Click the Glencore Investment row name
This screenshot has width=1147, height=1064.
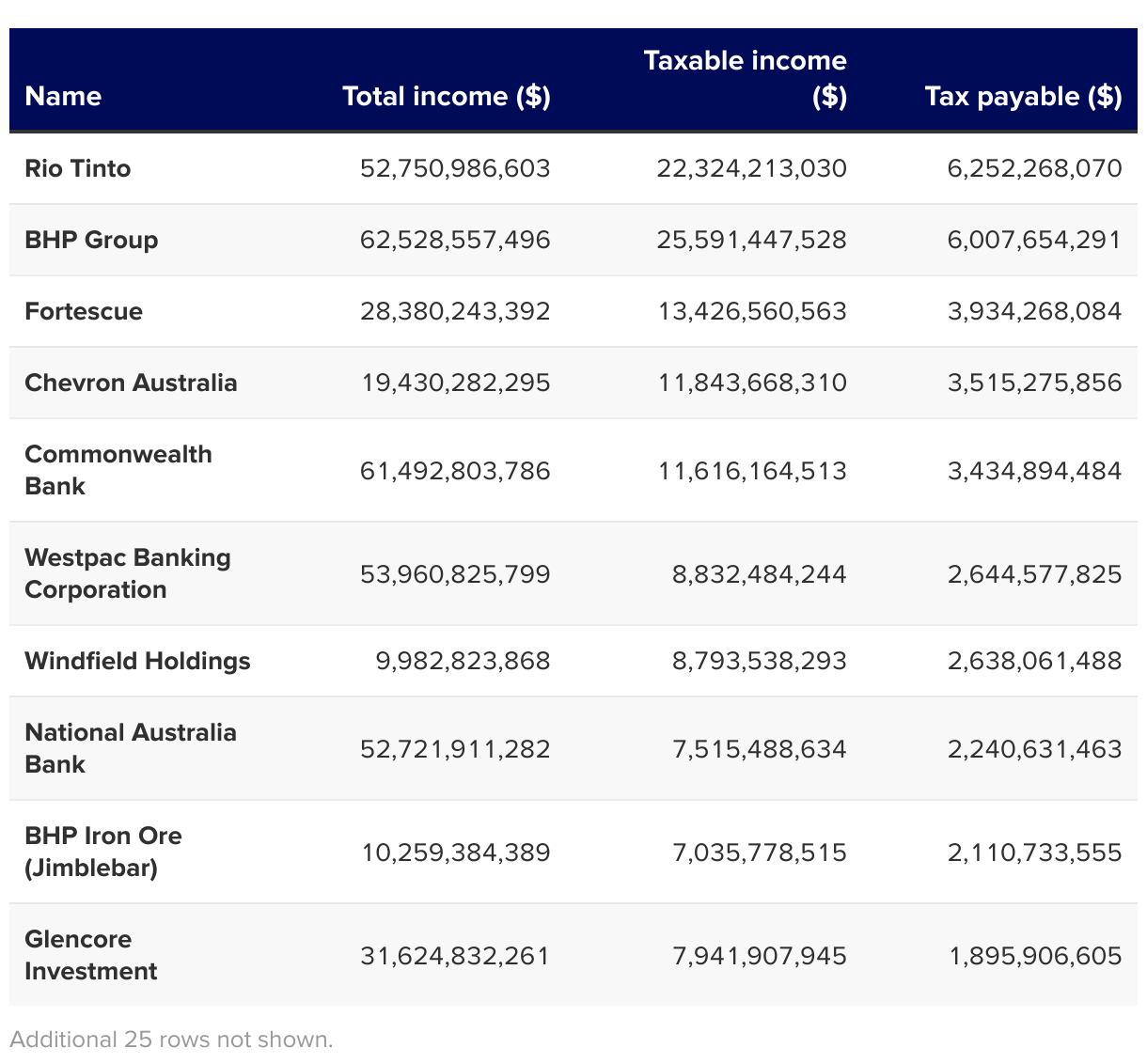click(91, 955)
